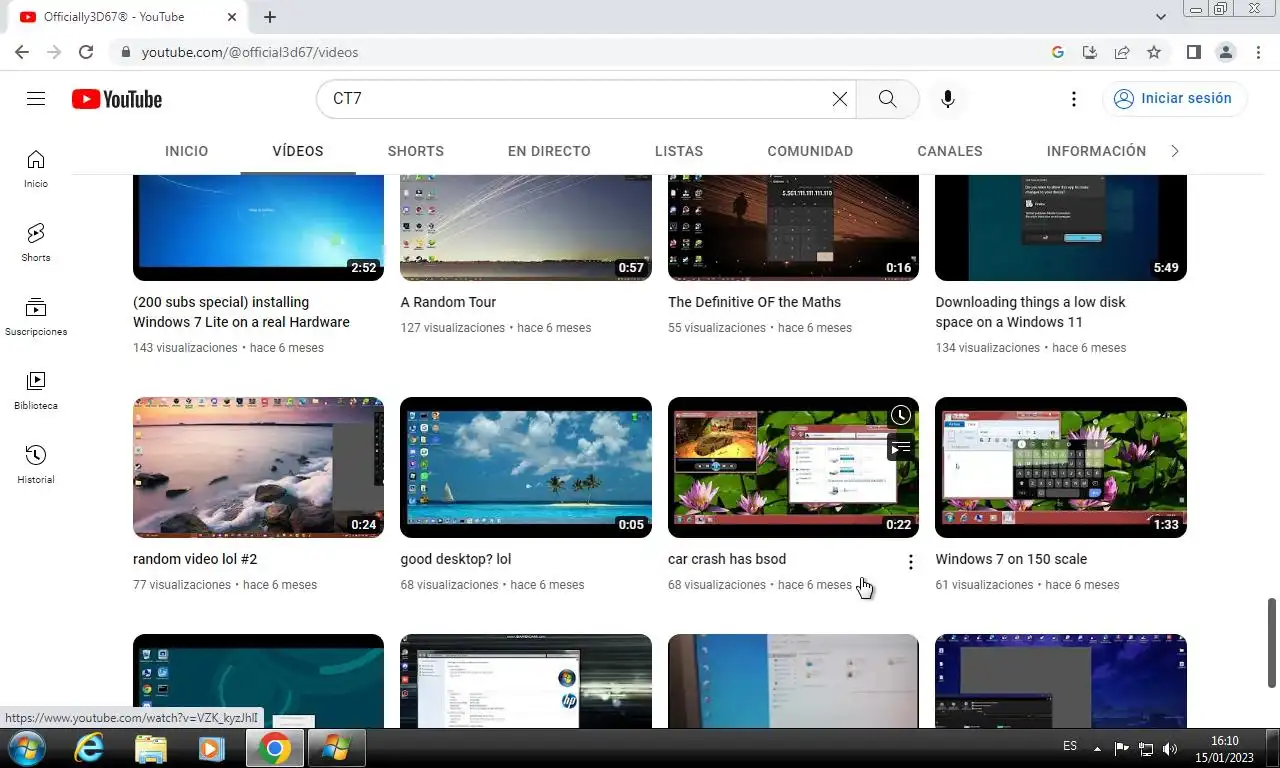Start voice search with microphone
Image resolution: width=1280 pixels, height=768 pixels.
[948, 99]
